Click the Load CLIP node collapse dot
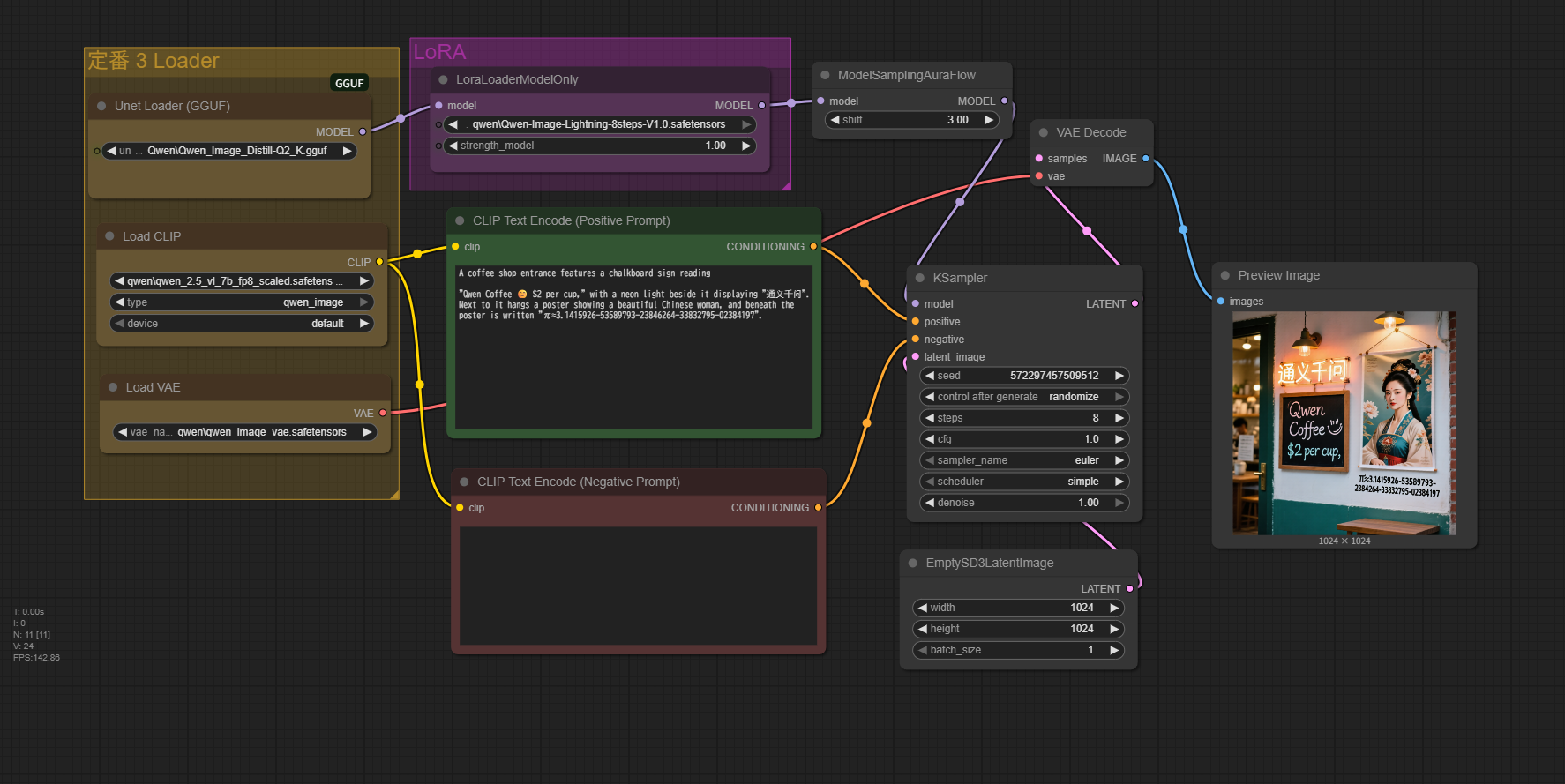This screenshot has width=1565, height=784. pos(110,236)
